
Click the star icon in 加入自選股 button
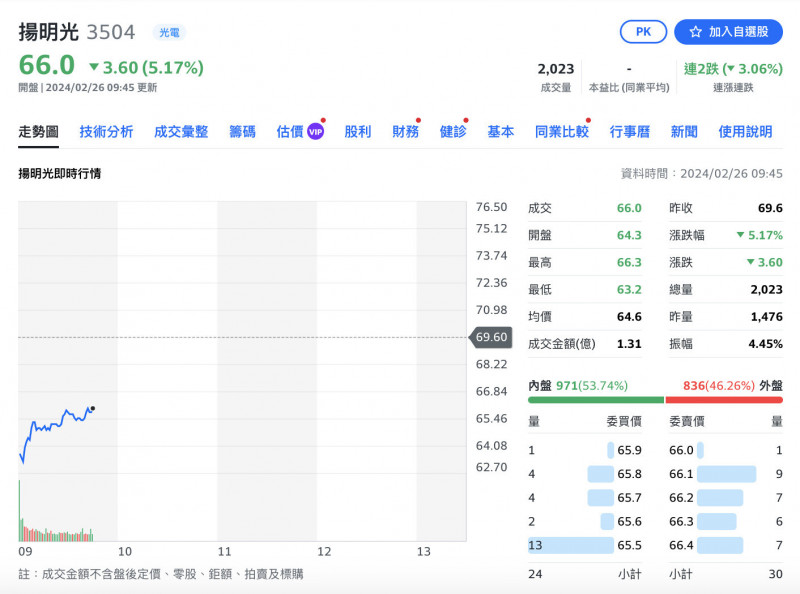click(x=695, y=32)
